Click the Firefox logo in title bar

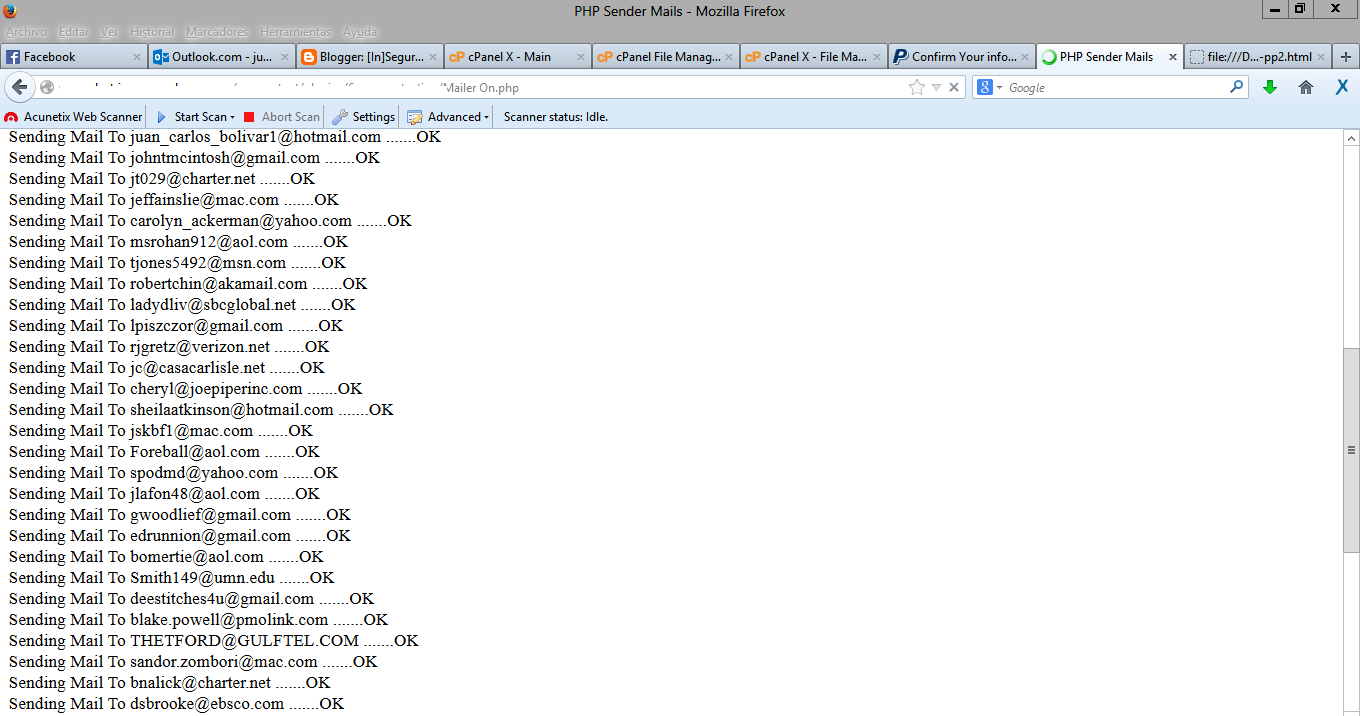pyautogui.click(x=10, y=10)
